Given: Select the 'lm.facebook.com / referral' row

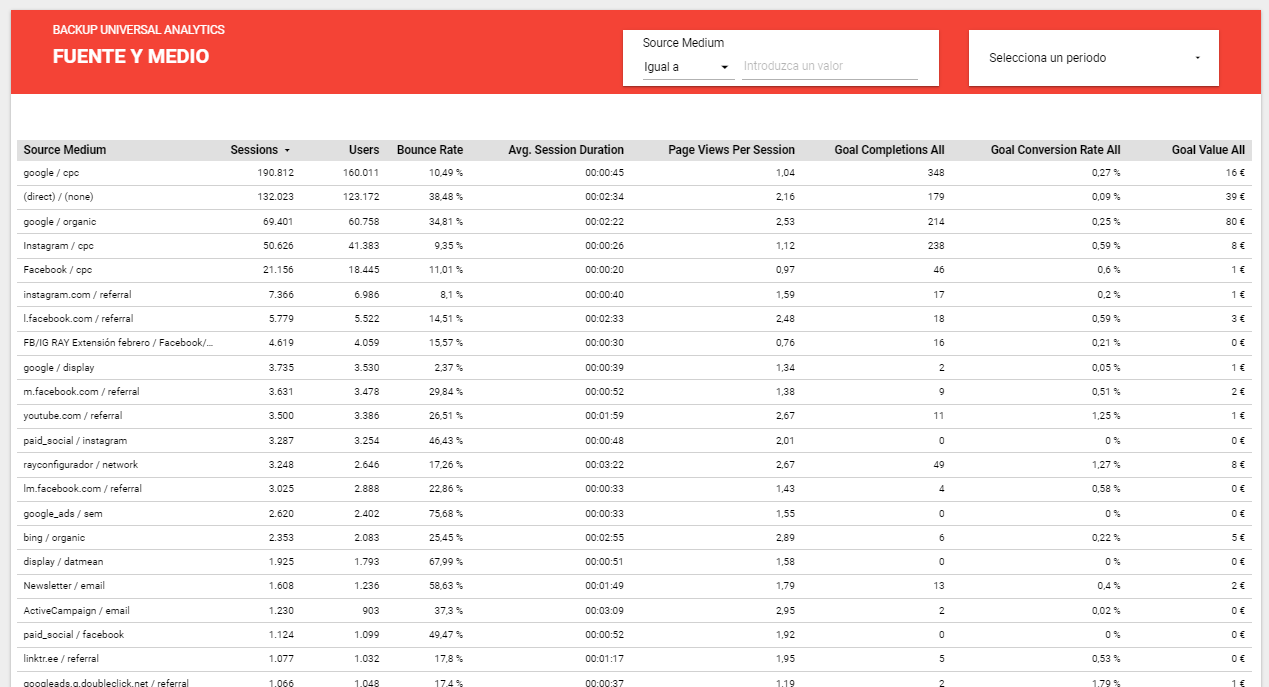Looking at the screenshot, I should (x=634, y=489).
